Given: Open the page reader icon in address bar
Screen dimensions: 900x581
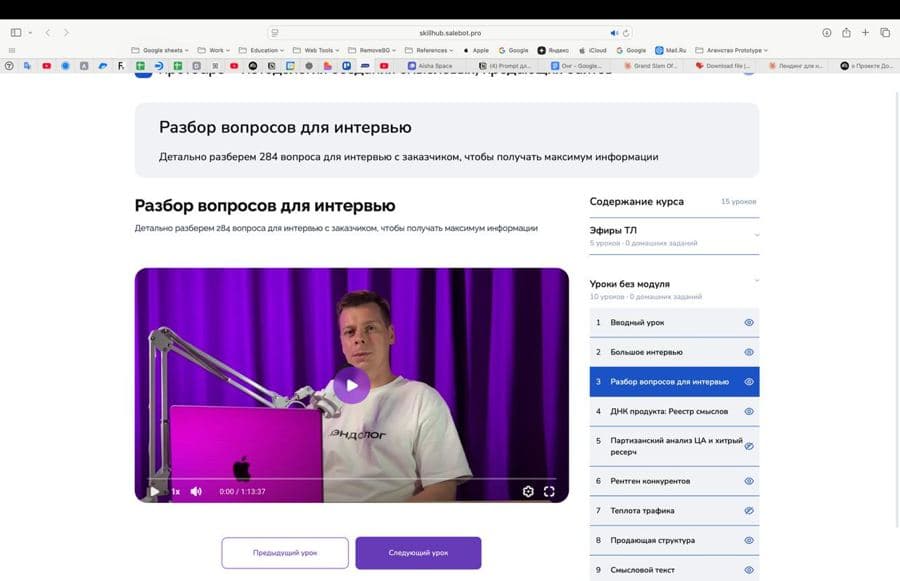Looking at the screenshot, I should pos(275,33).
